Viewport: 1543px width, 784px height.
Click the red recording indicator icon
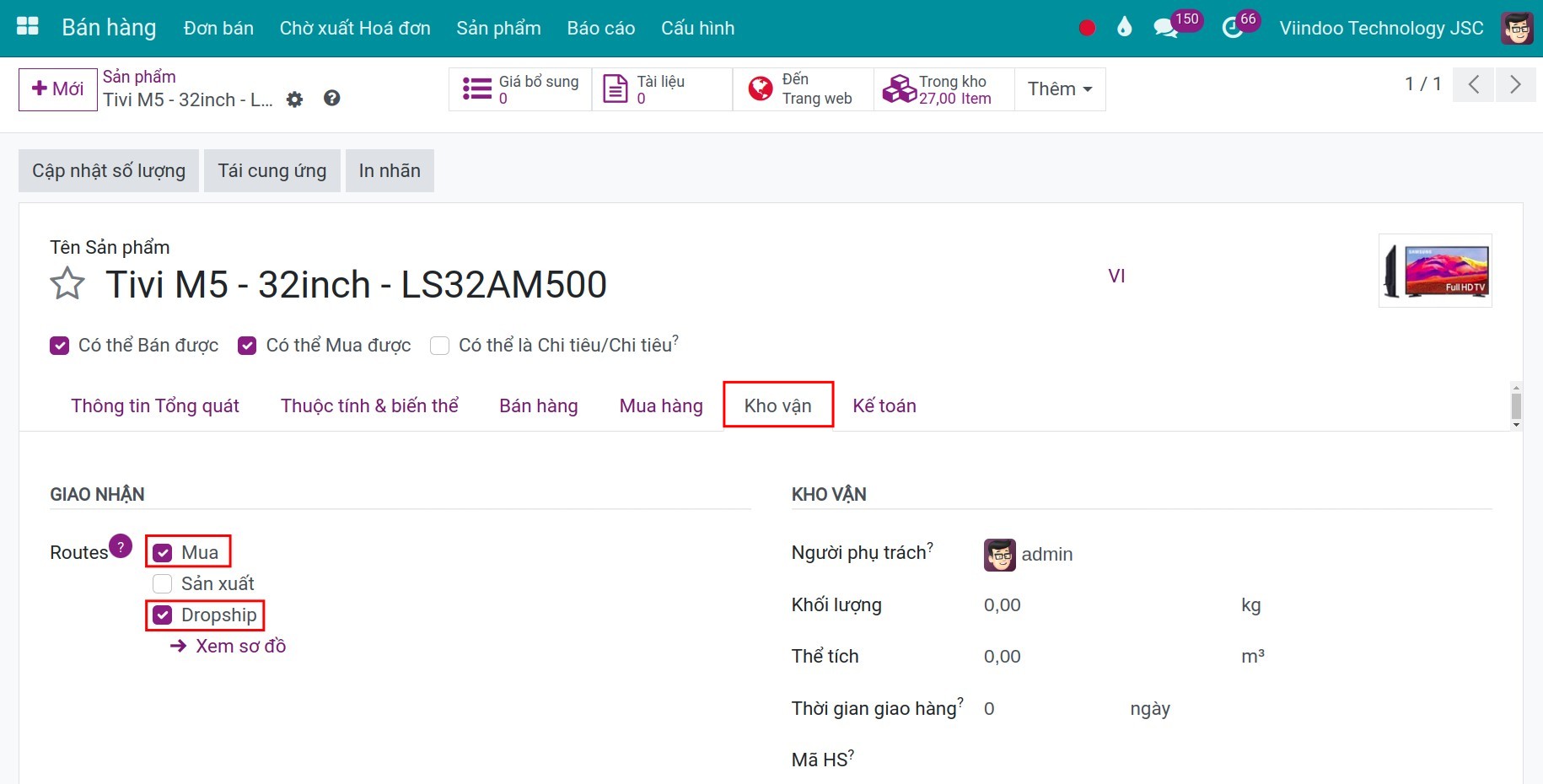[1087, 28]
